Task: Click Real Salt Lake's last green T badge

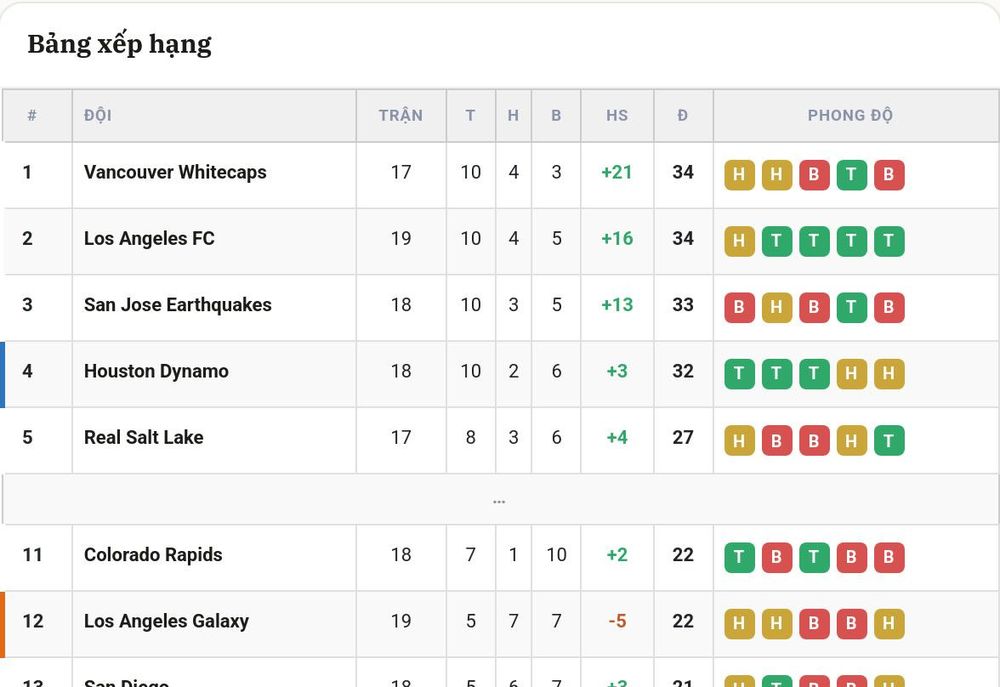Action: click(x=889, y=440)
